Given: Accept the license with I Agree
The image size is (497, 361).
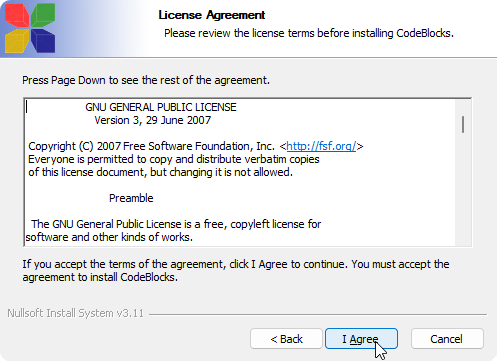Looking at the screenshot, I should point(361,339).
